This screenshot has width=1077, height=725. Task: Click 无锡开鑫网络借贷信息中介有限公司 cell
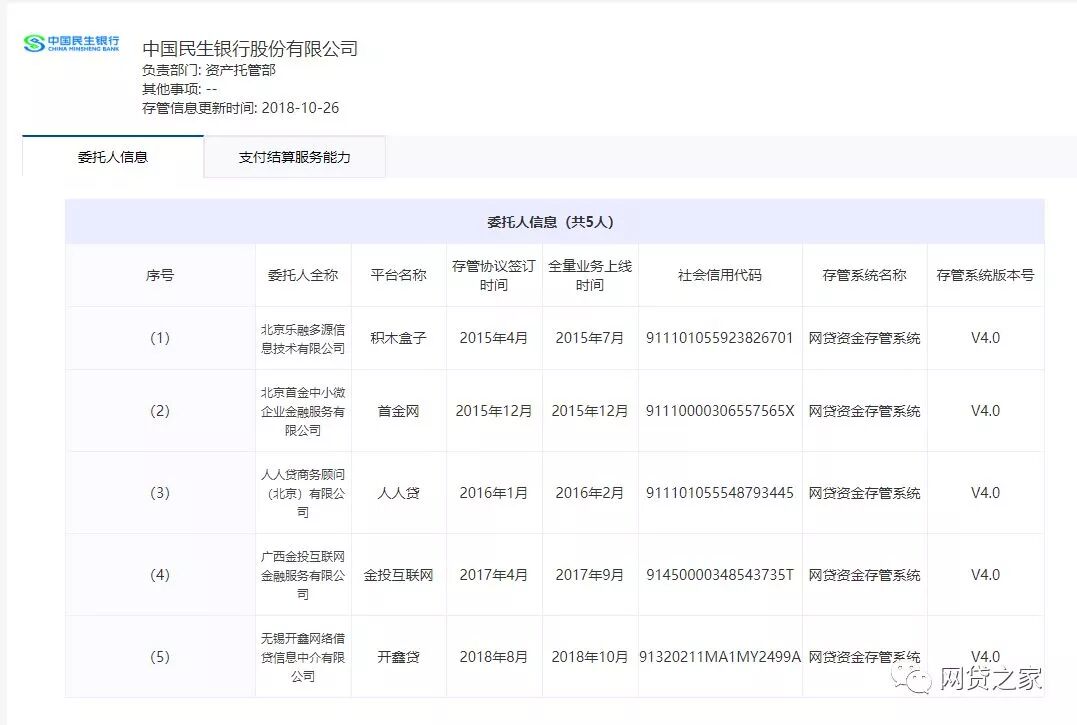click(303, 657)
